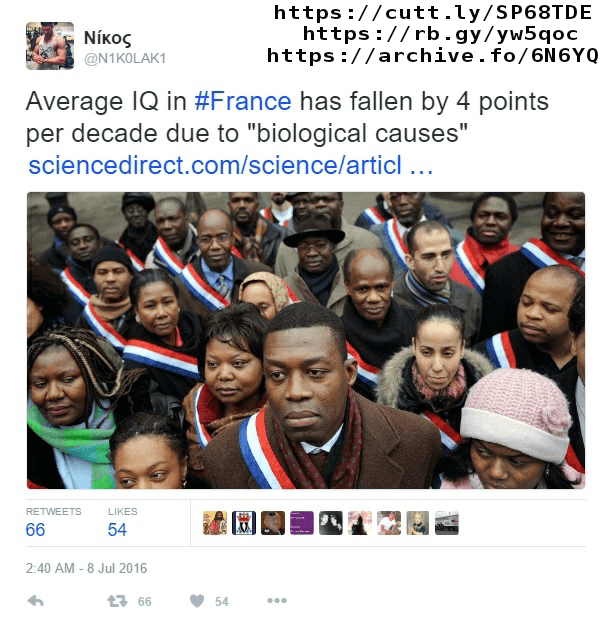Click the @N1K0LAK1 handle

pos(125,59)
